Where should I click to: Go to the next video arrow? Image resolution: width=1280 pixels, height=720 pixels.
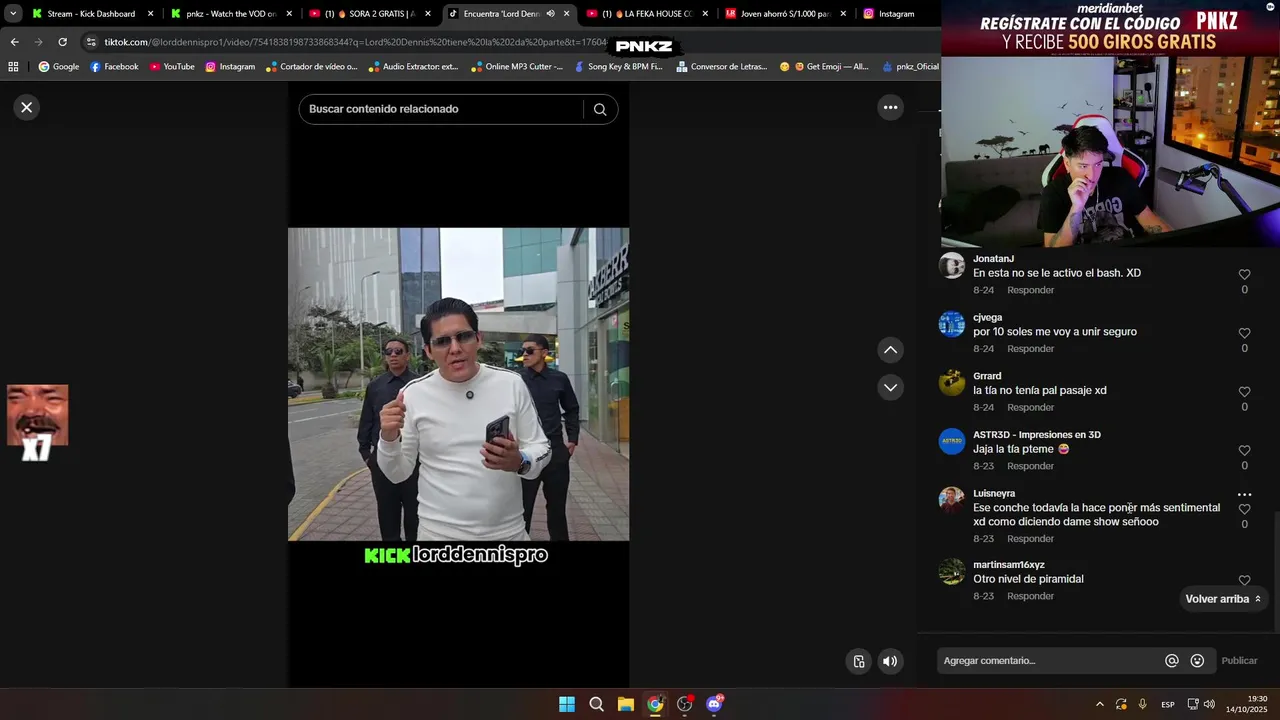pos(890,387)
